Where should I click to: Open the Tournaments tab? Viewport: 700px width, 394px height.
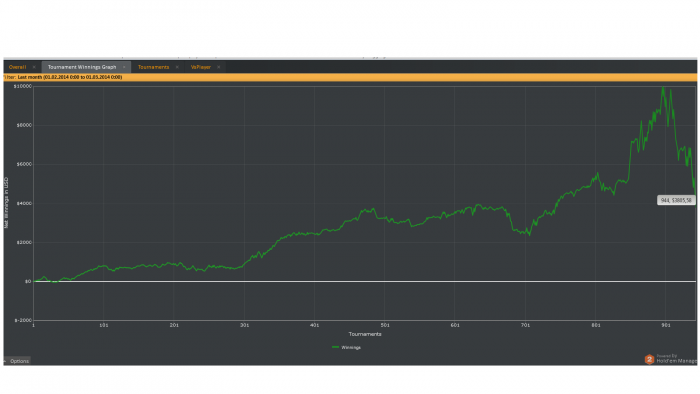(x=153, y=67)
